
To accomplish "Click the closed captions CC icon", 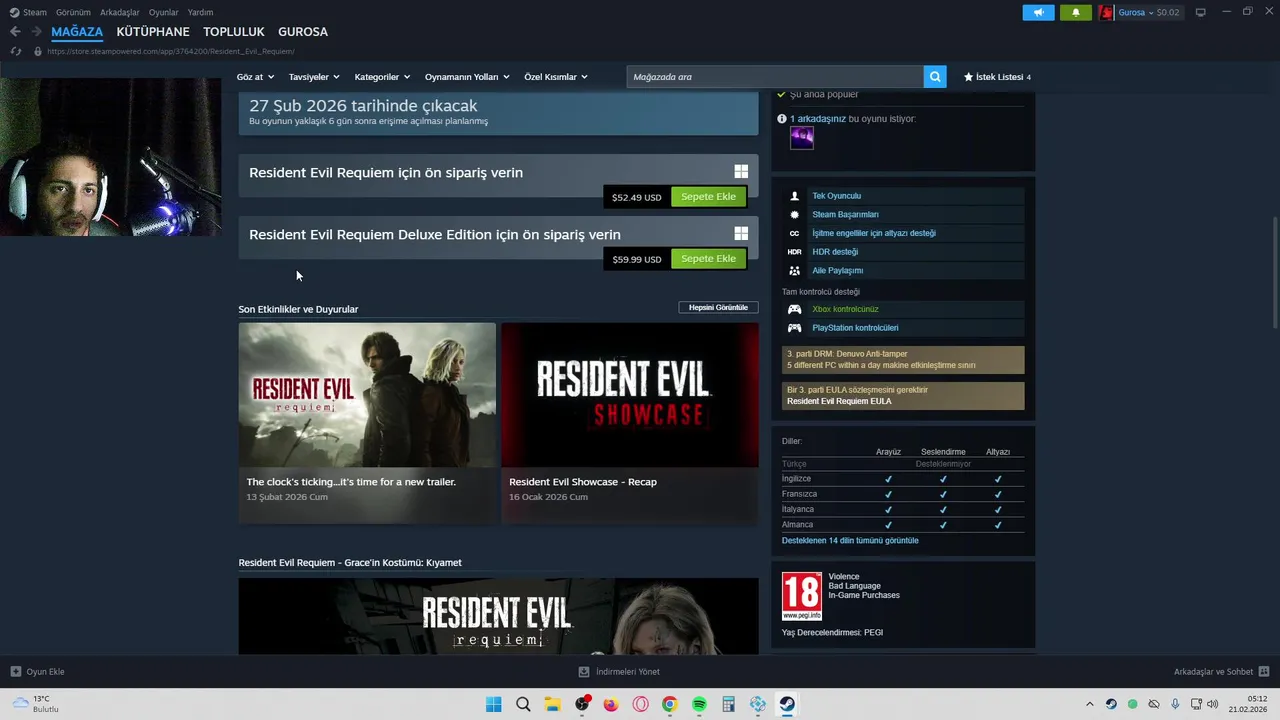I will [x=794, y=233].
